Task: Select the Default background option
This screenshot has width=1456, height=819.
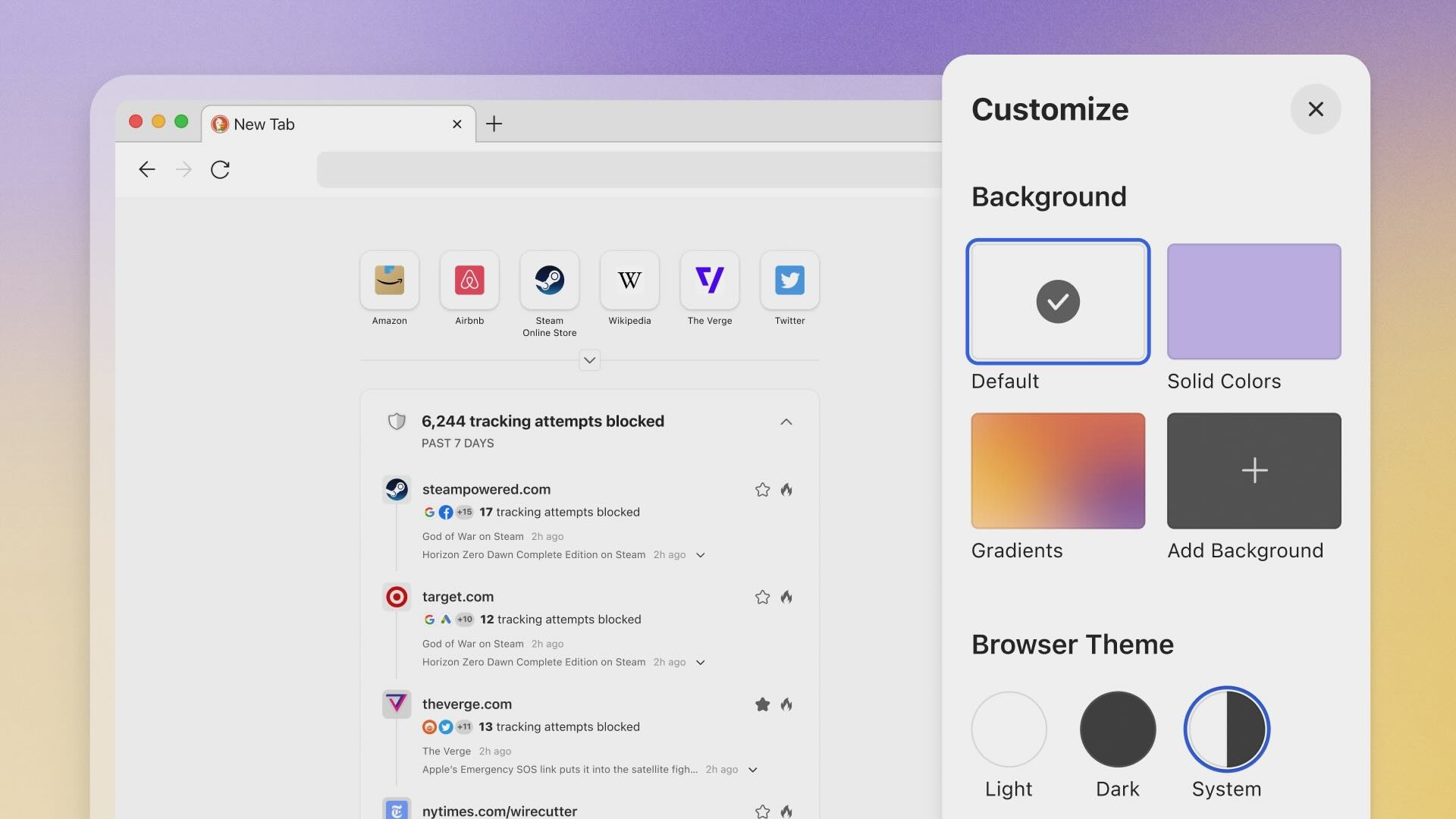Action: pos(1058,300)
